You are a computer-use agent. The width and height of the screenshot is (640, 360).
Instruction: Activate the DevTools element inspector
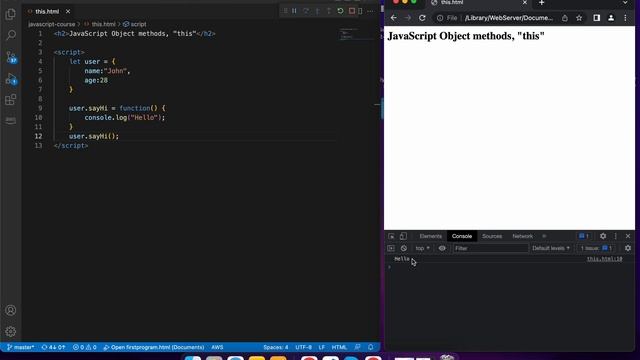coord(391,236)
